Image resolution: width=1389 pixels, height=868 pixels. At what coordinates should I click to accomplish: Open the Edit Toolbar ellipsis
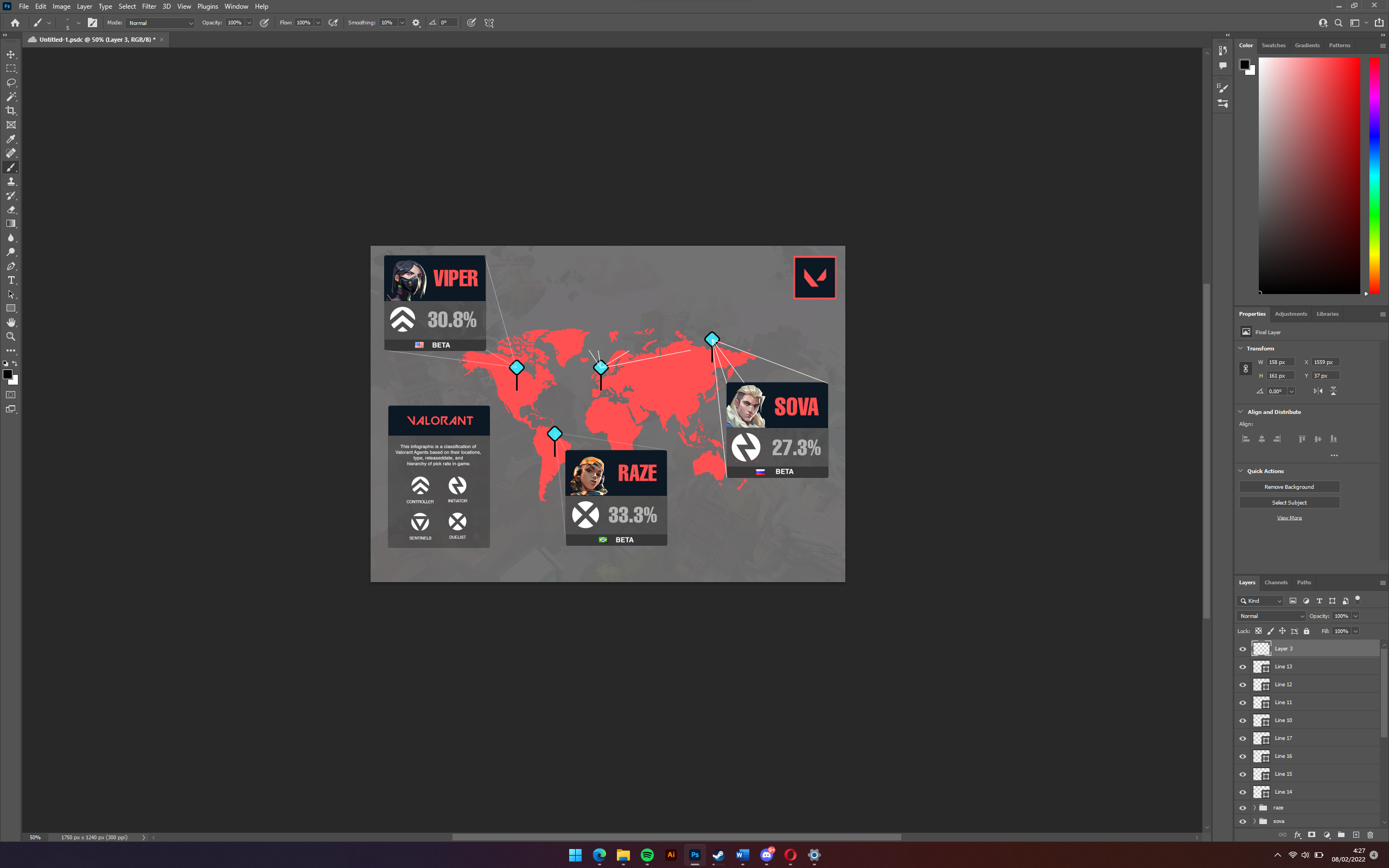(x=11, y=350)
